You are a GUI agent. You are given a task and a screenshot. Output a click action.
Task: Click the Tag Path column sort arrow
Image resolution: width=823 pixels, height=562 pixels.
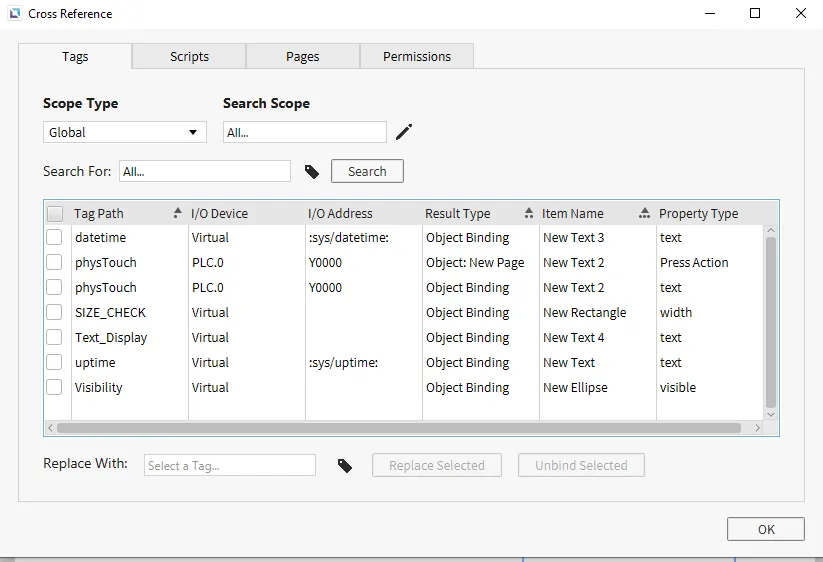pos(177,213)
